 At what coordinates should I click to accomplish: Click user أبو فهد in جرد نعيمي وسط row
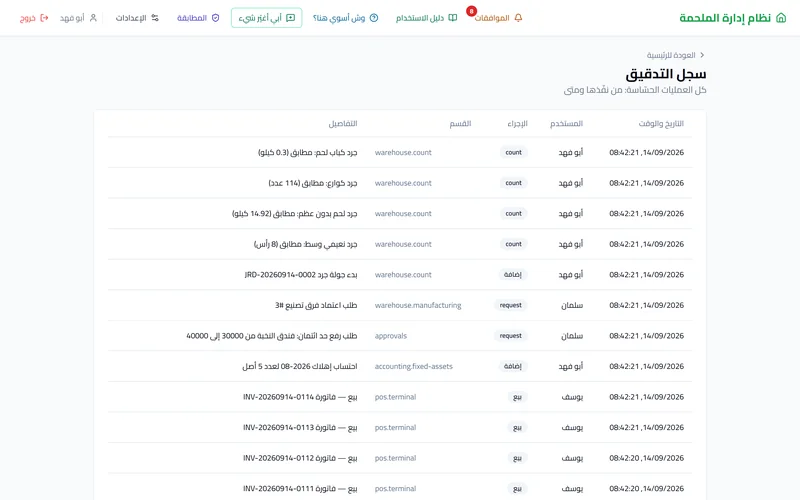tap(570, 244)
